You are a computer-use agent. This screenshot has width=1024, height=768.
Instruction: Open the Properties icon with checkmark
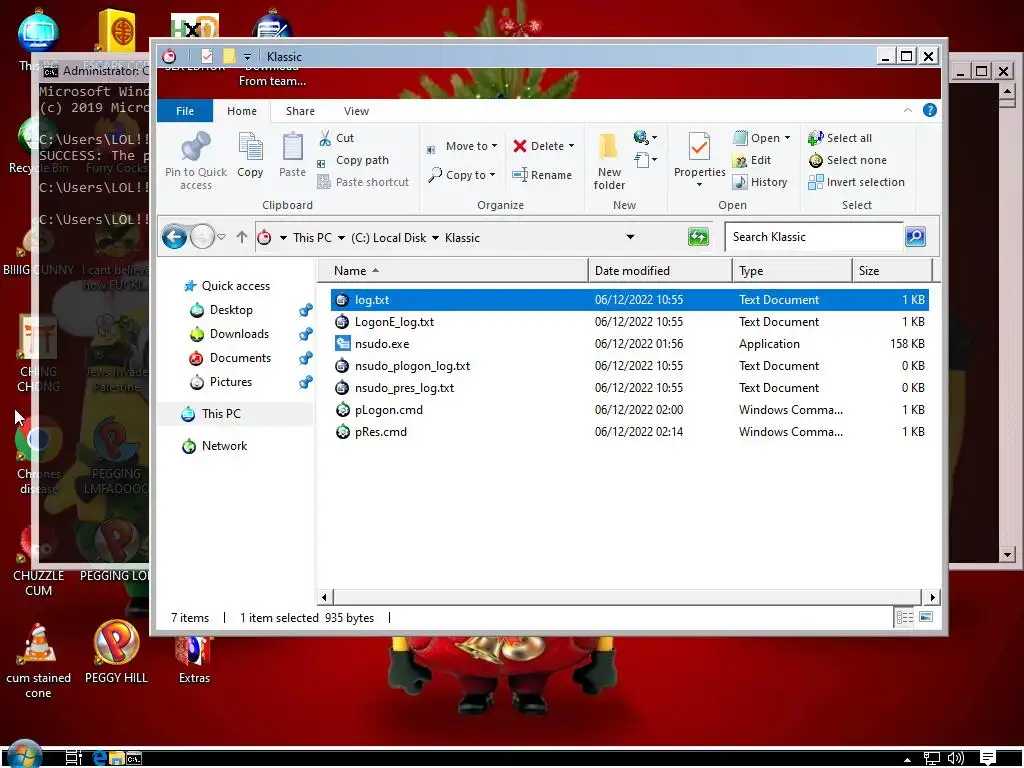699,147
